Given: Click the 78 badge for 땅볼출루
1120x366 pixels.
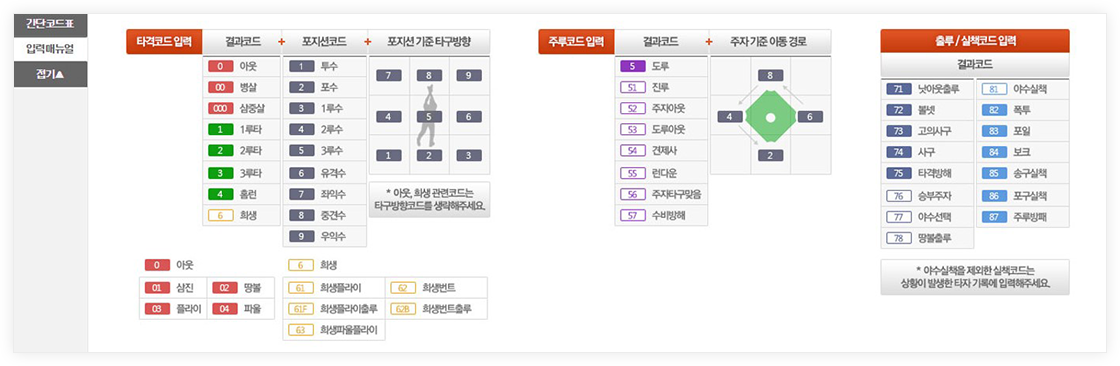Looking at the screenshot, I should (x=899, y=238).
